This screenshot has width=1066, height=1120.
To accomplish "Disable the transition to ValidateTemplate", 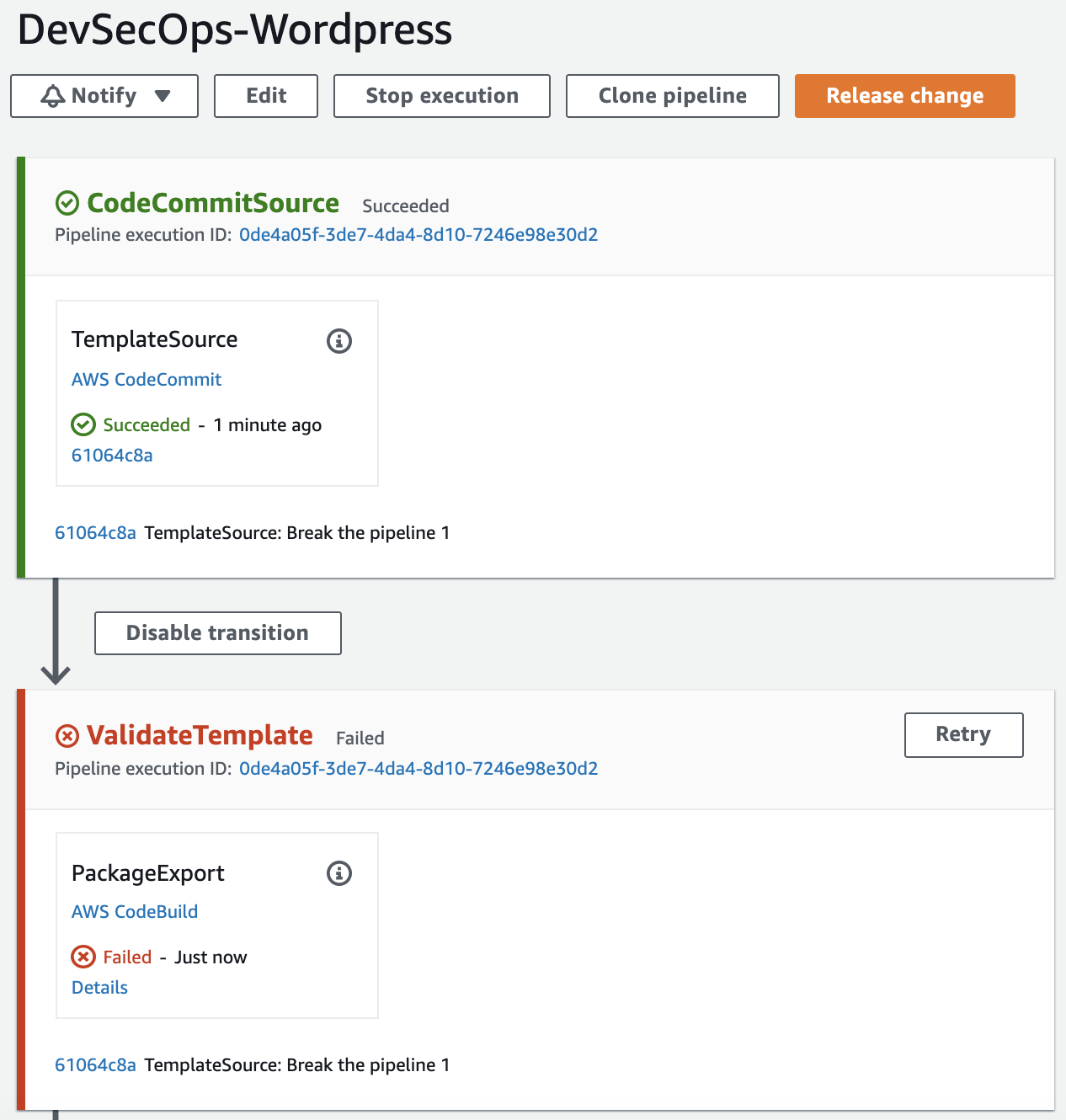I will click(218, 633).
